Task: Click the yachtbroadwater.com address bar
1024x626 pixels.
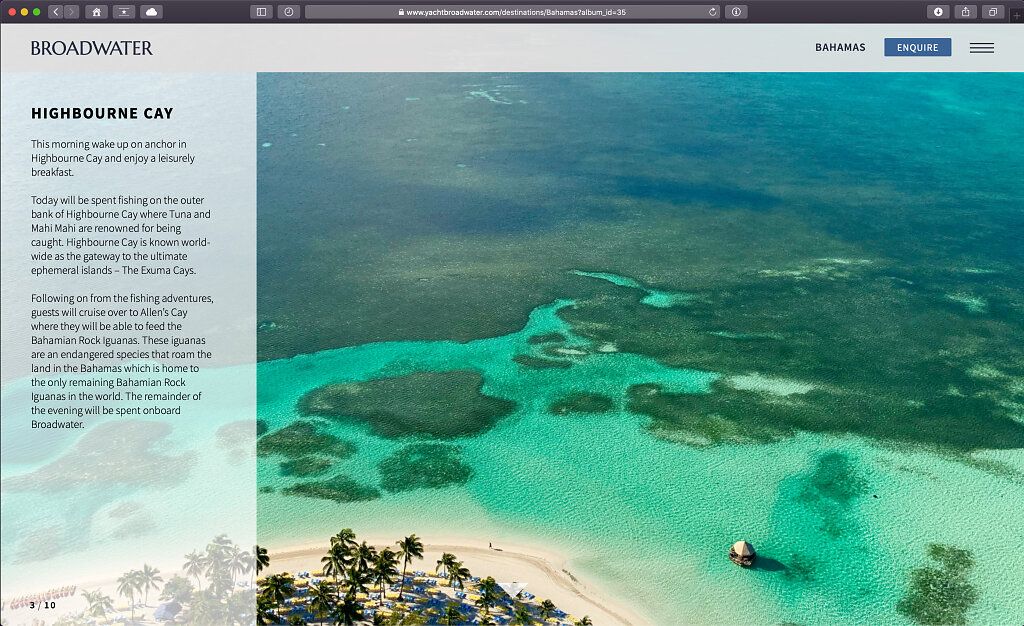Action: tap(513, 12)
